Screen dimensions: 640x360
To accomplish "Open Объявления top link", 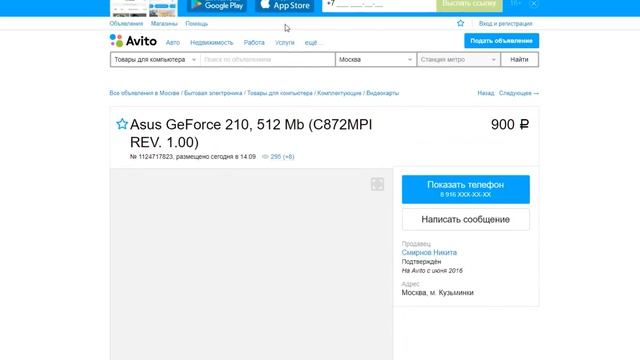I will (x=126, y=24).
